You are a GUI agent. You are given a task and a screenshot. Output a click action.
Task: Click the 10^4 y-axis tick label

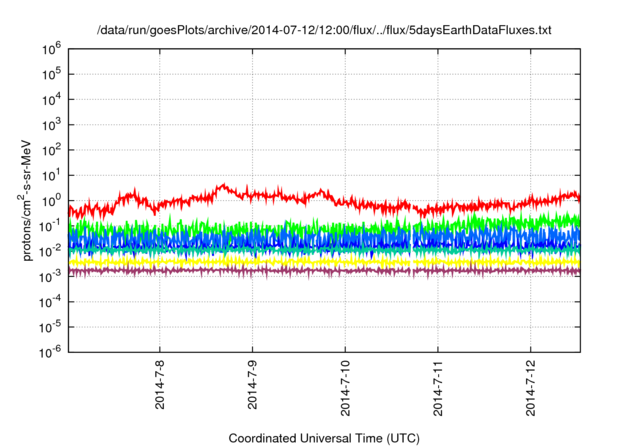51,100
